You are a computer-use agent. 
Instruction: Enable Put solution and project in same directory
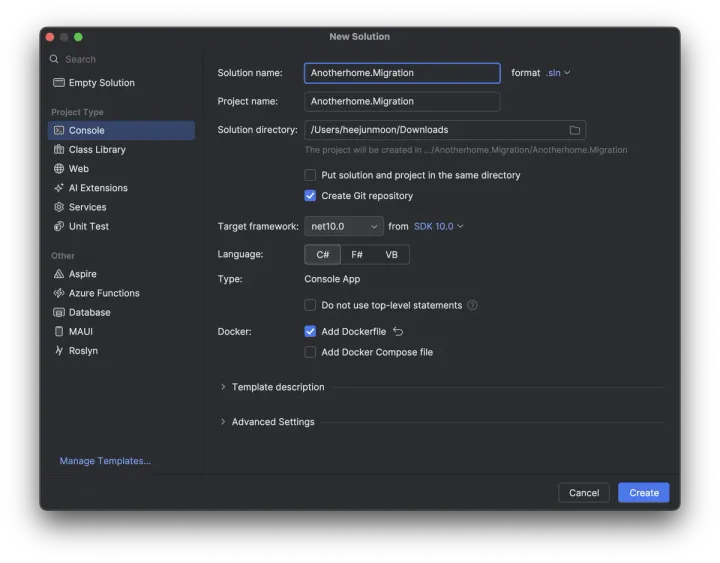310,175
